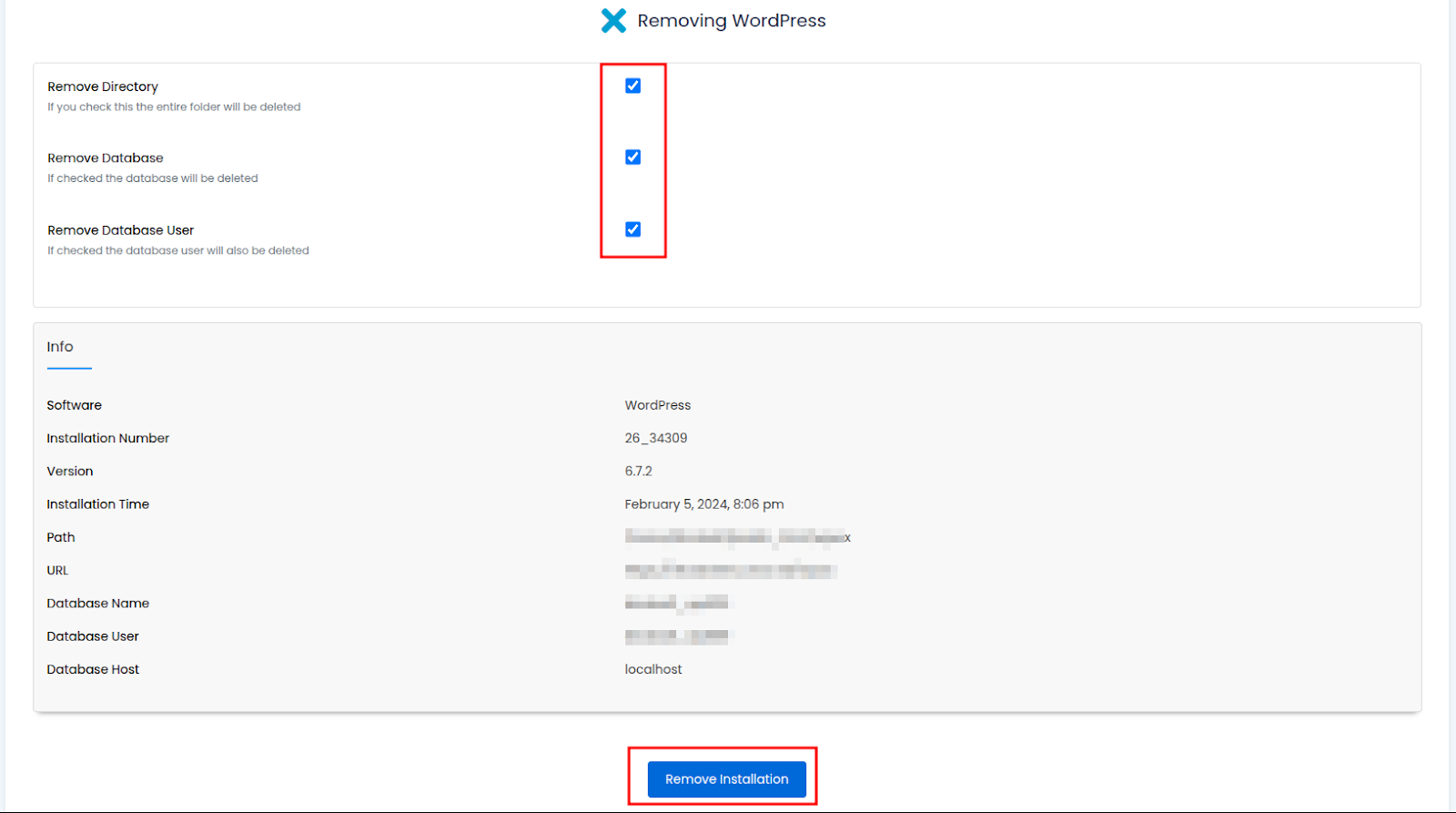This screenshot has width=1456, height=813.
Task: Click the blue X icon beside Removing WordPress
Action: point(613,20)
